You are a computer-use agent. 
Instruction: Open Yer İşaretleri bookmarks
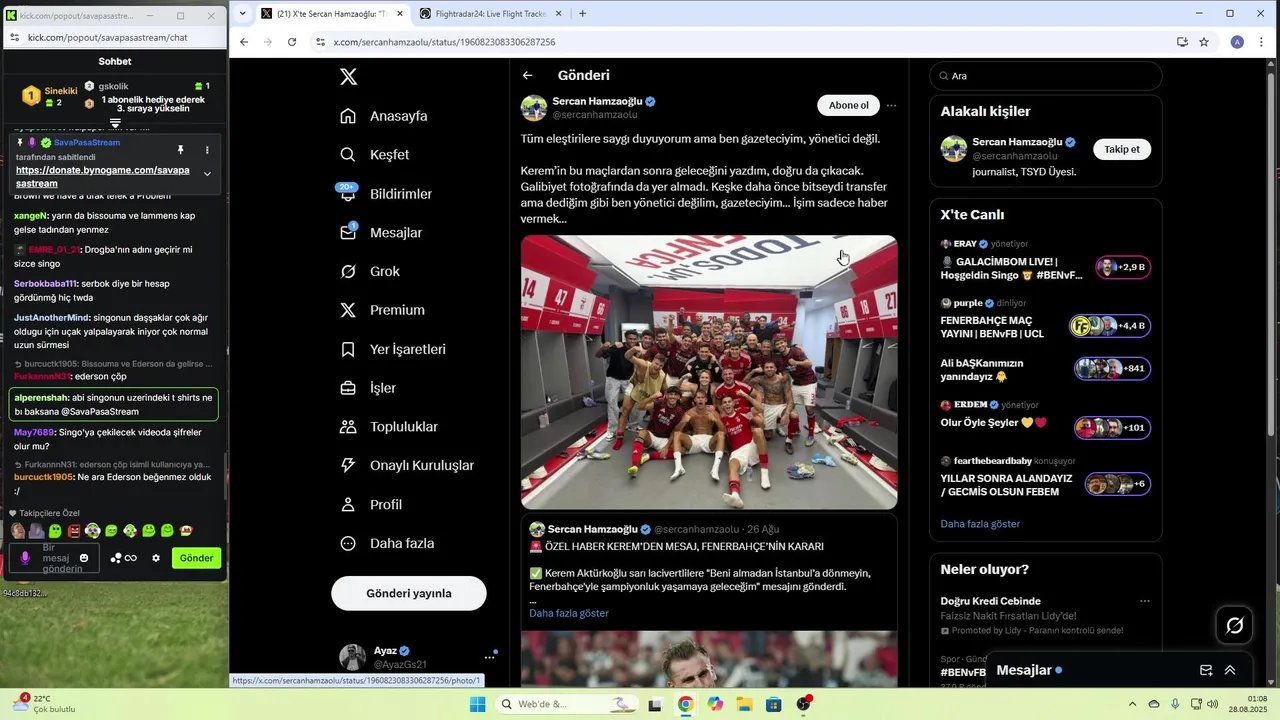click(393, 349)
